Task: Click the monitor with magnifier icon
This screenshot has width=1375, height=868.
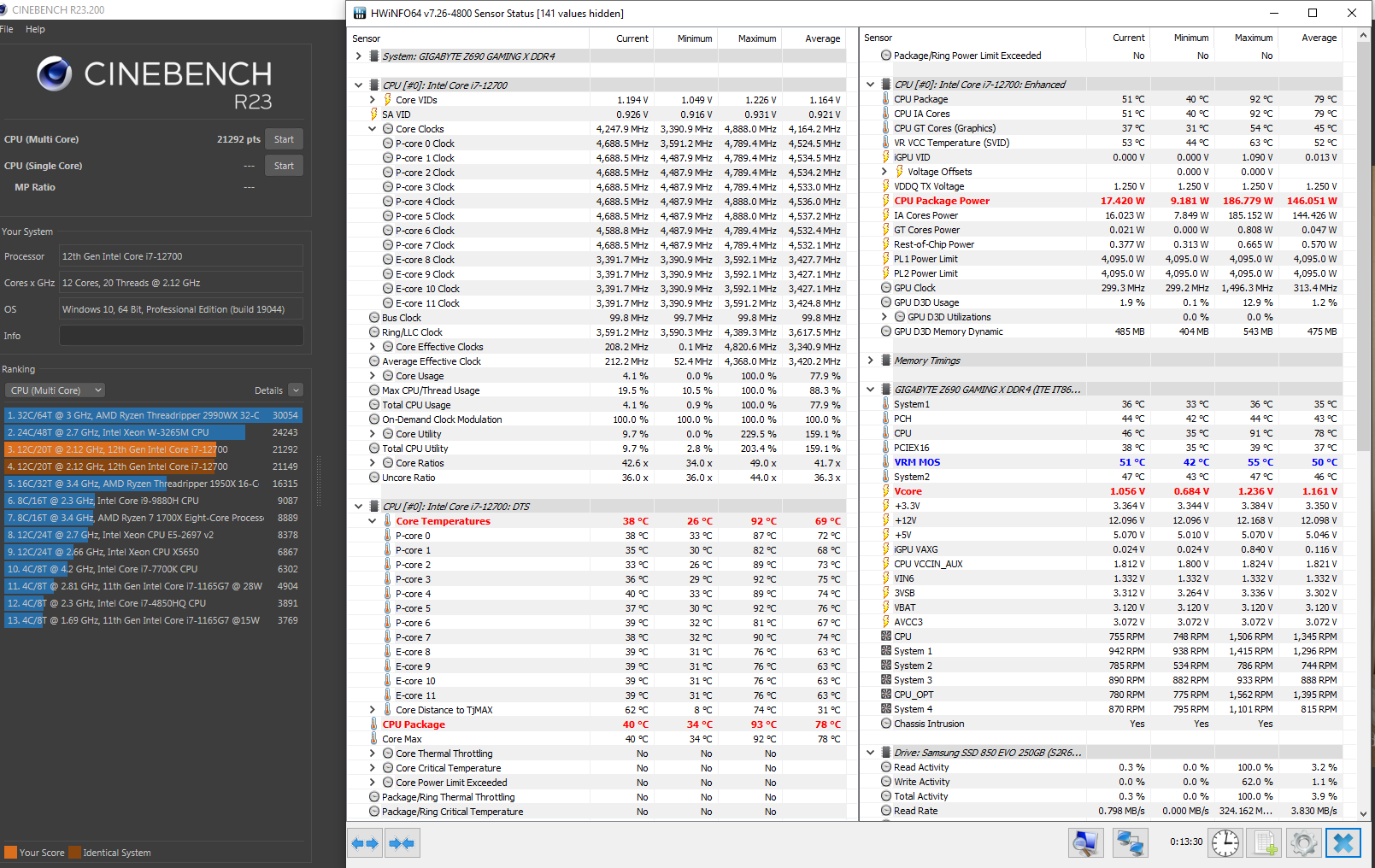Action: click(1086, 843)
